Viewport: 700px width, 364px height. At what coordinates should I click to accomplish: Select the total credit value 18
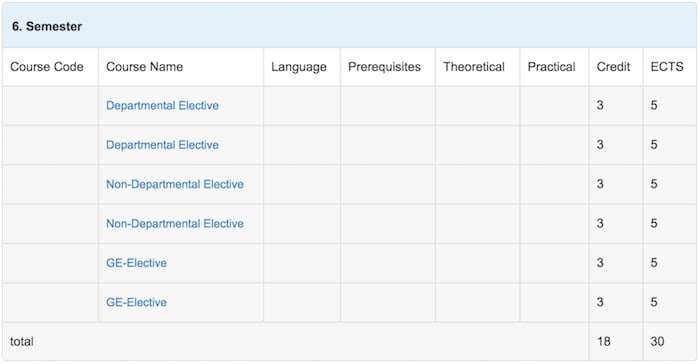pos(604,341)
